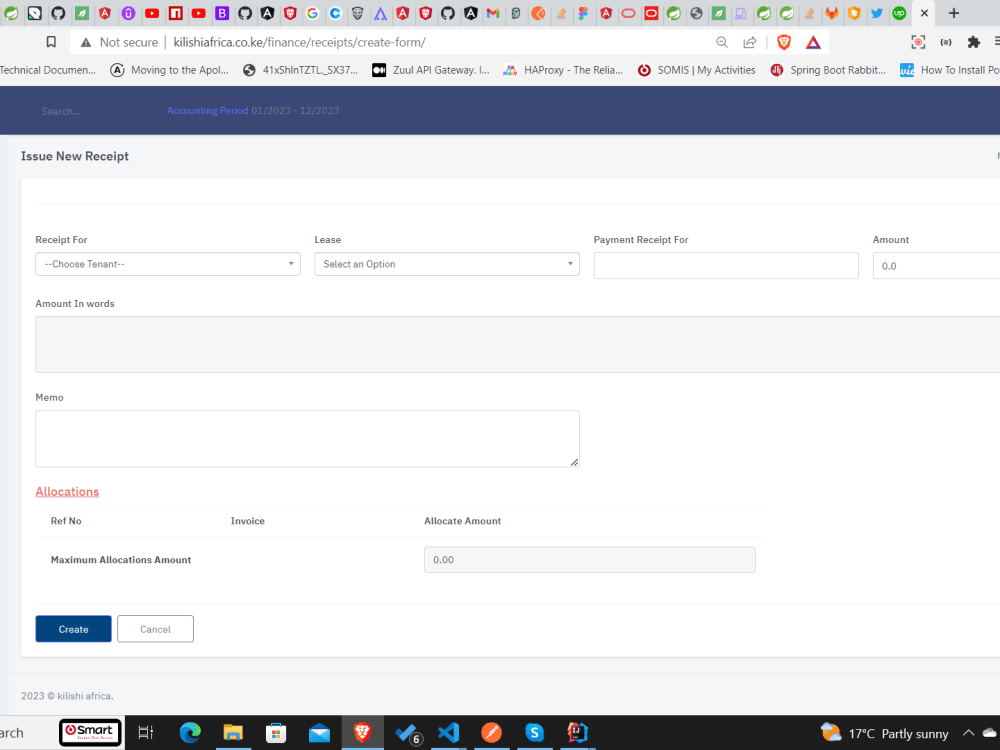Open Postman from the taskbar
Image resolution: width=1000 pixels, height=750 pixels.
pos(491,732)
